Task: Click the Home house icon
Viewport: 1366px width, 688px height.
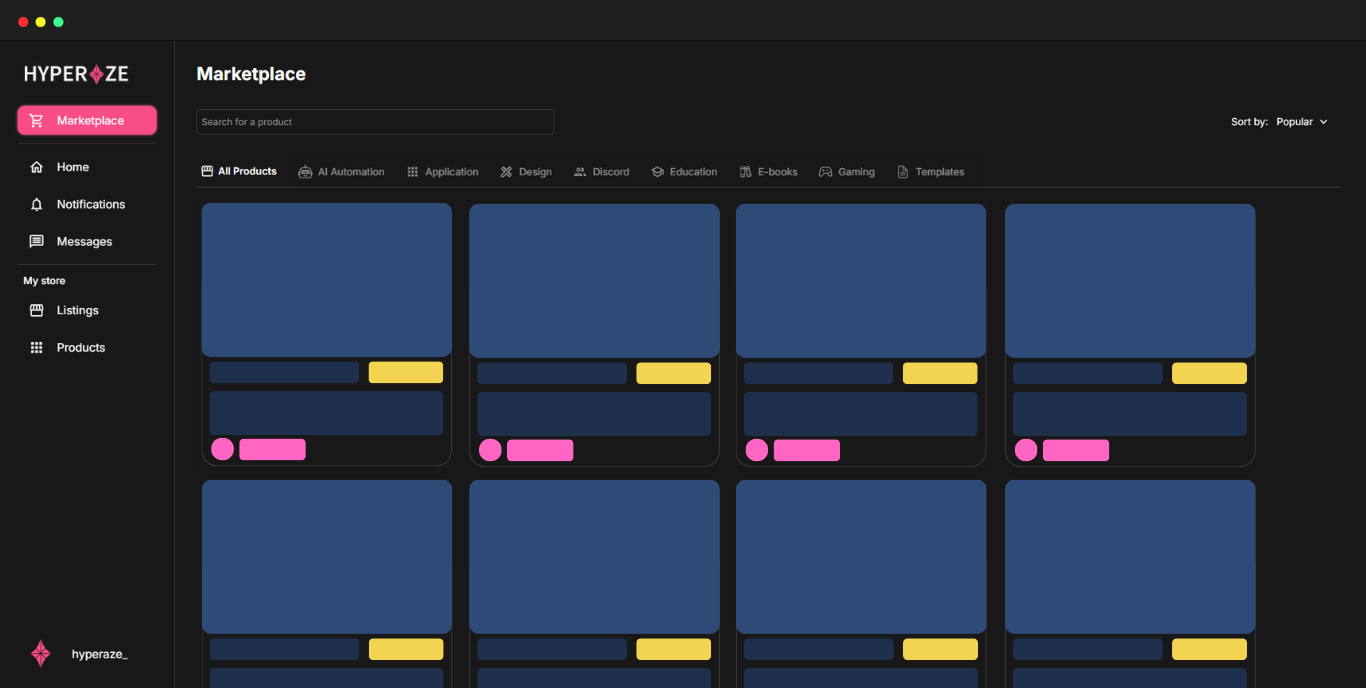Action: (37, 167)
